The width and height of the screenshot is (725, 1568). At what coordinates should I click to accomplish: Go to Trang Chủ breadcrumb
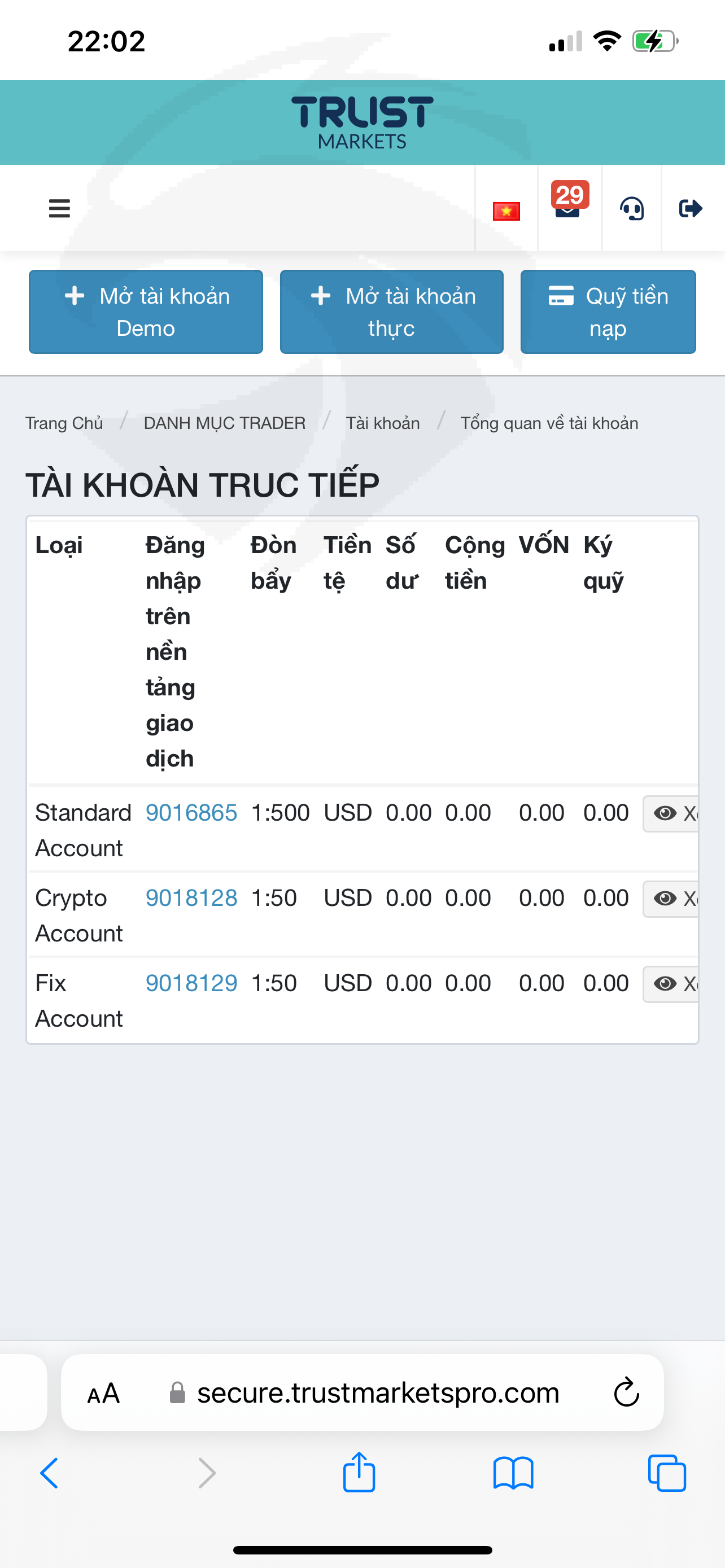(64, 423)
